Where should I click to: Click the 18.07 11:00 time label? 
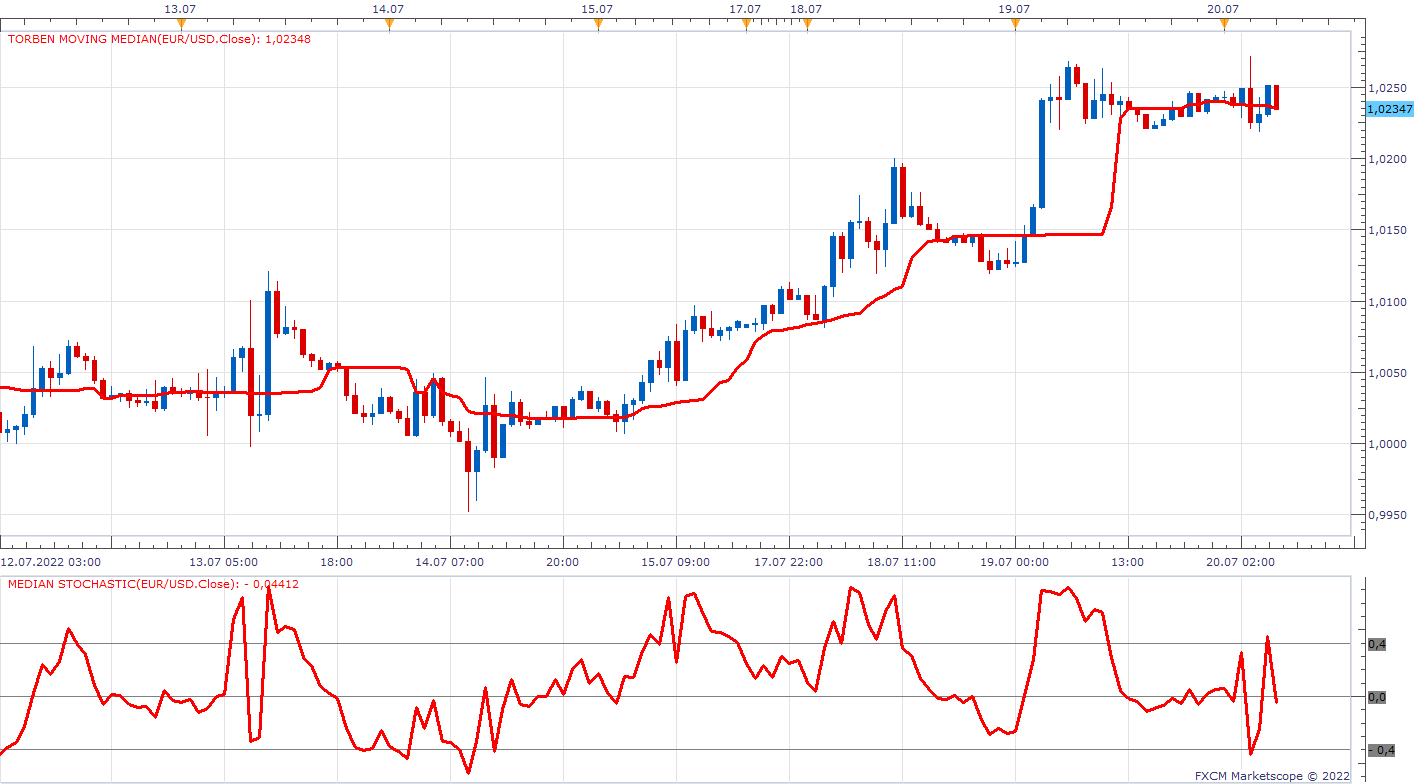(902, 562)
